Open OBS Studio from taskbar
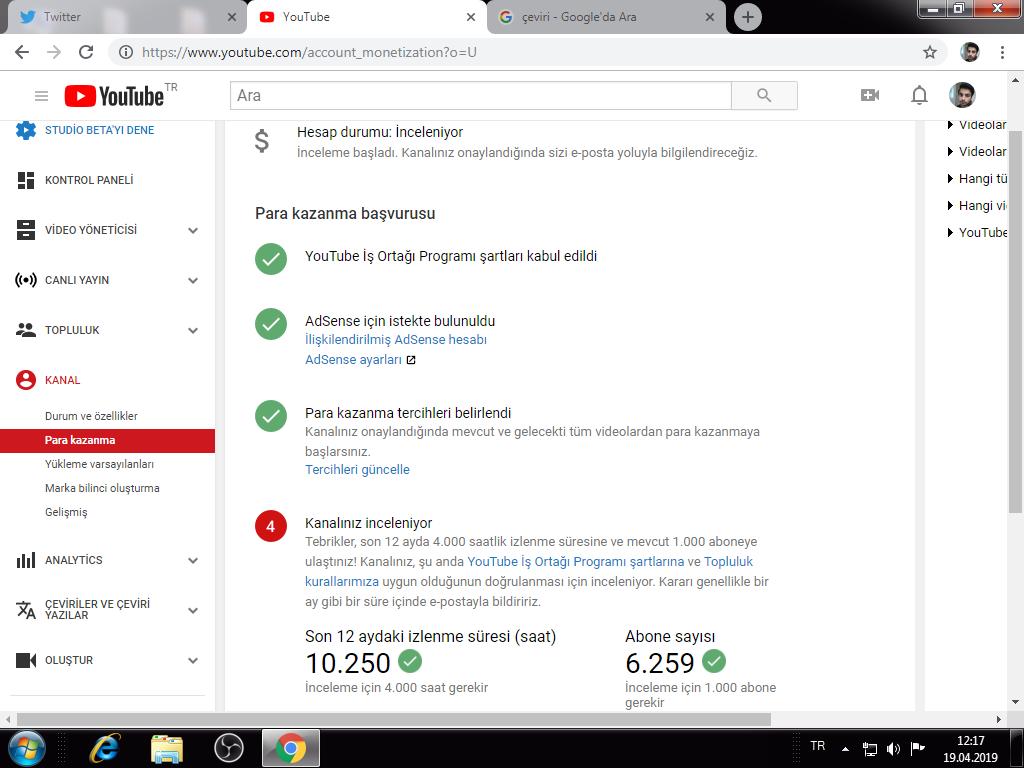This screenshot has height=768, width=1024. pos(229,748)
